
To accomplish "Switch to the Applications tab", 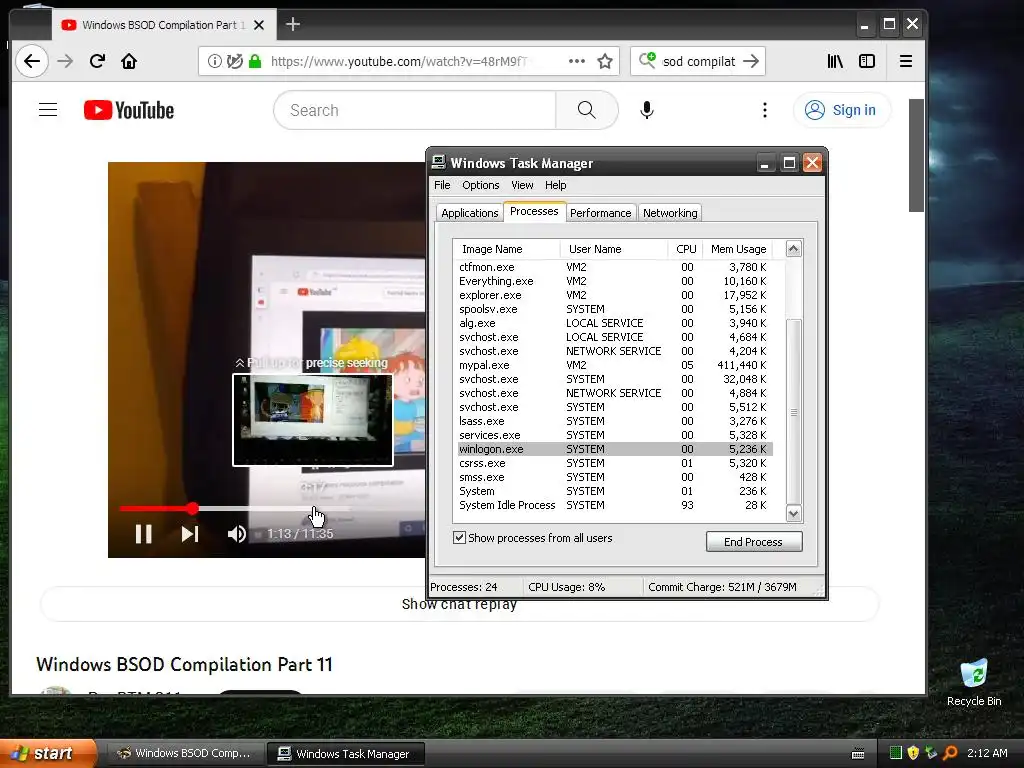I will click(x=470, y=213).
